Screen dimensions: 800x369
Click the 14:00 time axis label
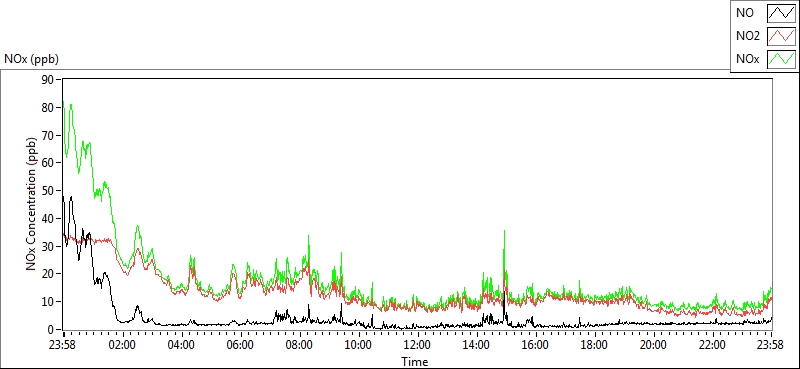pyautogui.click(x=477, y=345)
